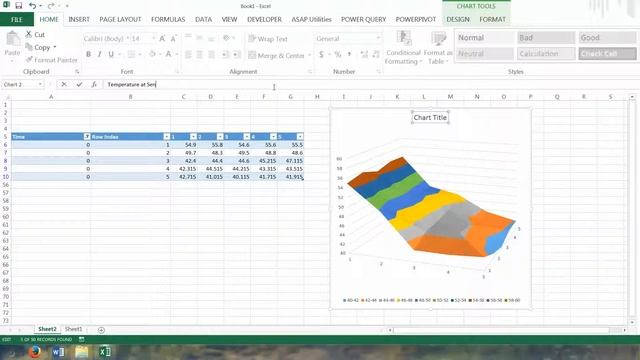Image resolution: width=640 pixels, height=360 pixels.
Task: Increase decimal places
Action: 364,54
